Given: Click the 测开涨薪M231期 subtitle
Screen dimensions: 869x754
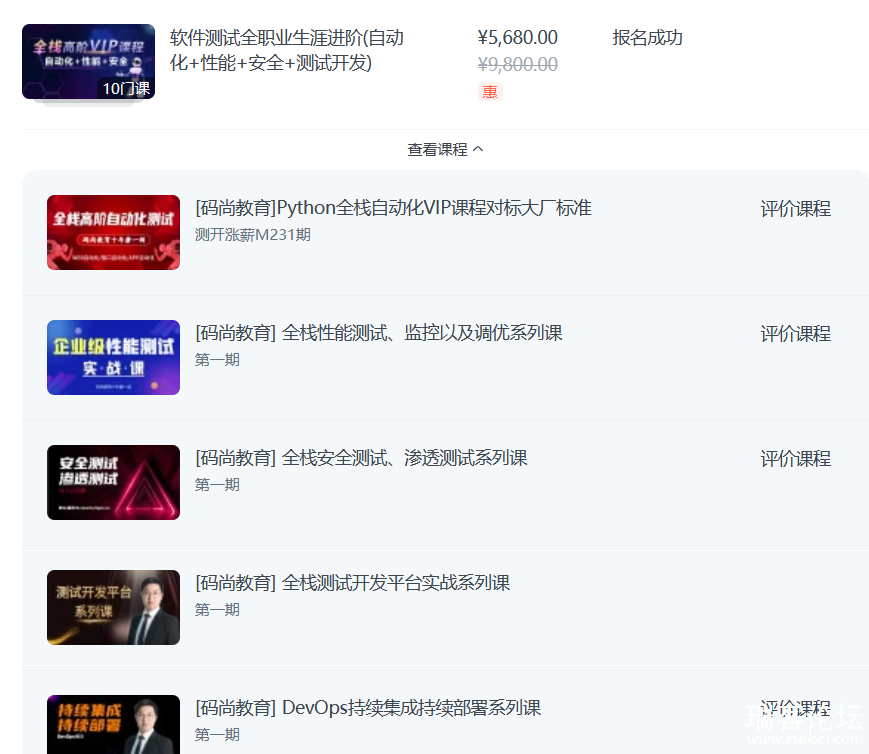Looking at the screenshot, I should pos(253,235).
